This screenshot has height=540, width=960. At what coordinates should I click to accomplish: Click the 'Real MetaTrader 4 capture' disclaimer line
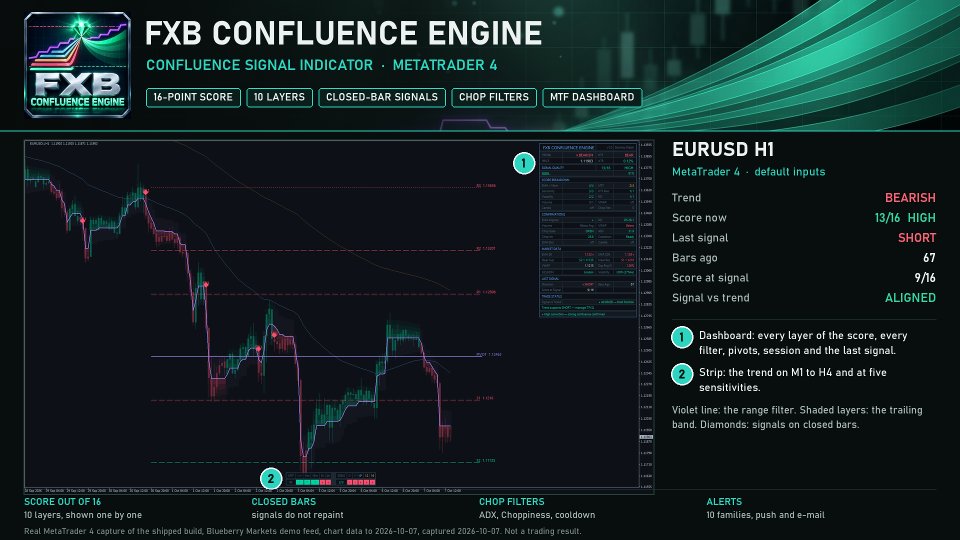[x=302, y=531]
